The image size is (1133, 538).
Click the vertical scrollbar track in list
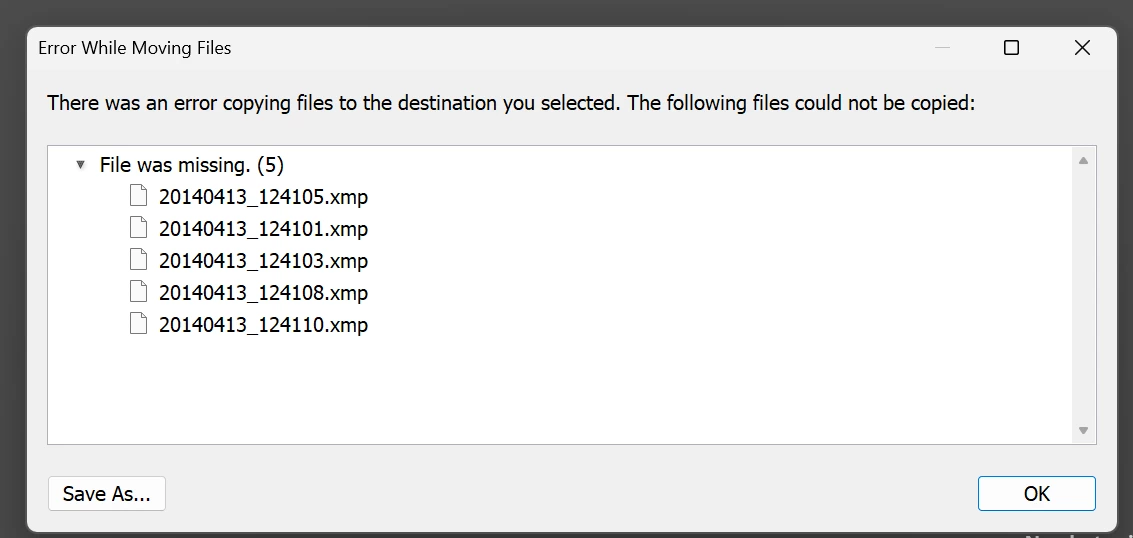click(x=1083, y=295)
